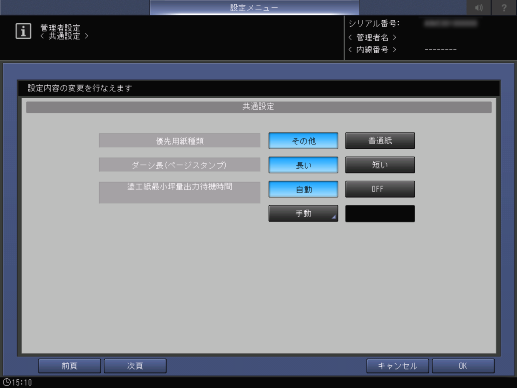Screen dimensions: 517x388
Task: Go to next page with 次頁
Action: pos(135,366)
